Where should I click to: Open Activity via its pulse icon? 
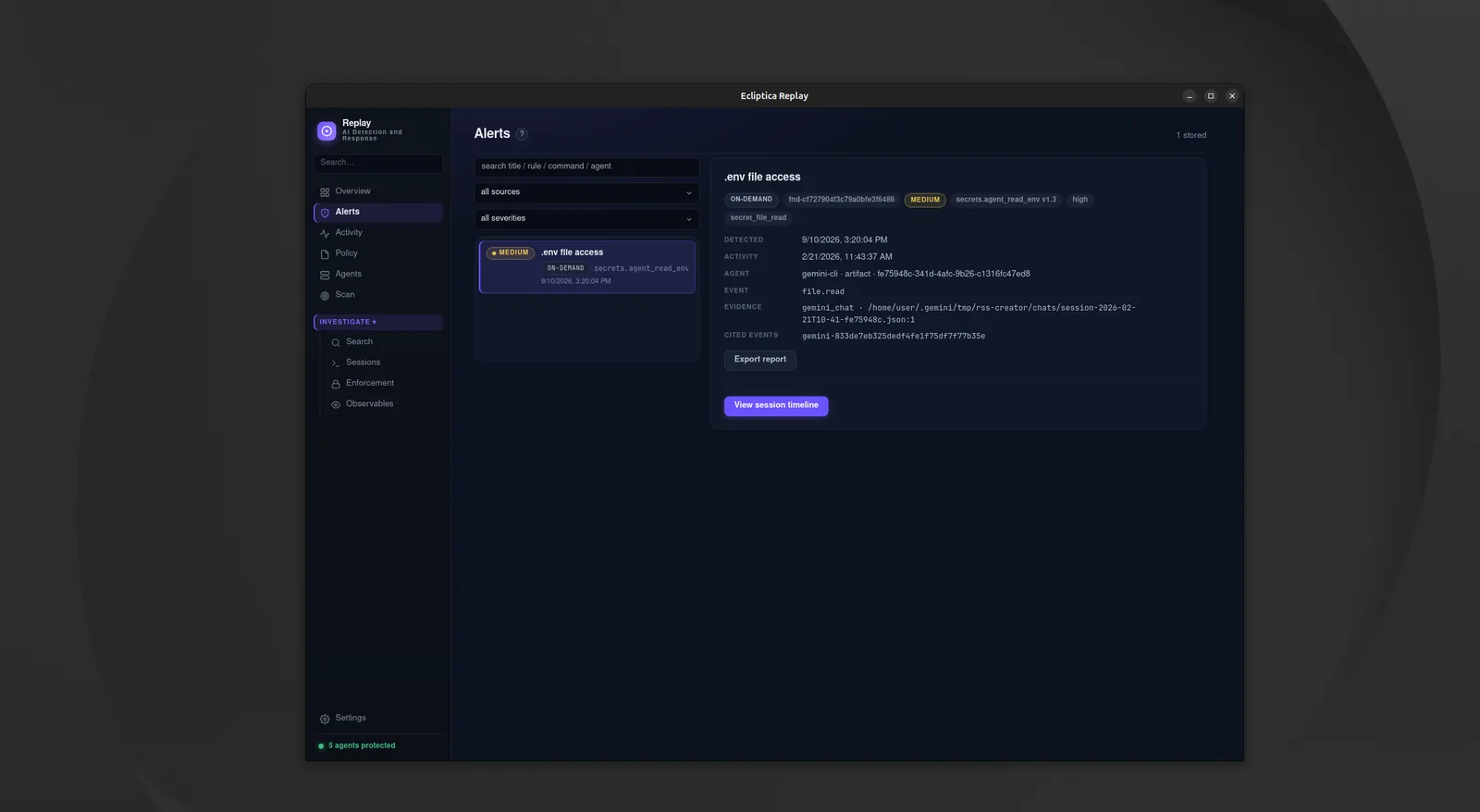click(x=325, y=234)
